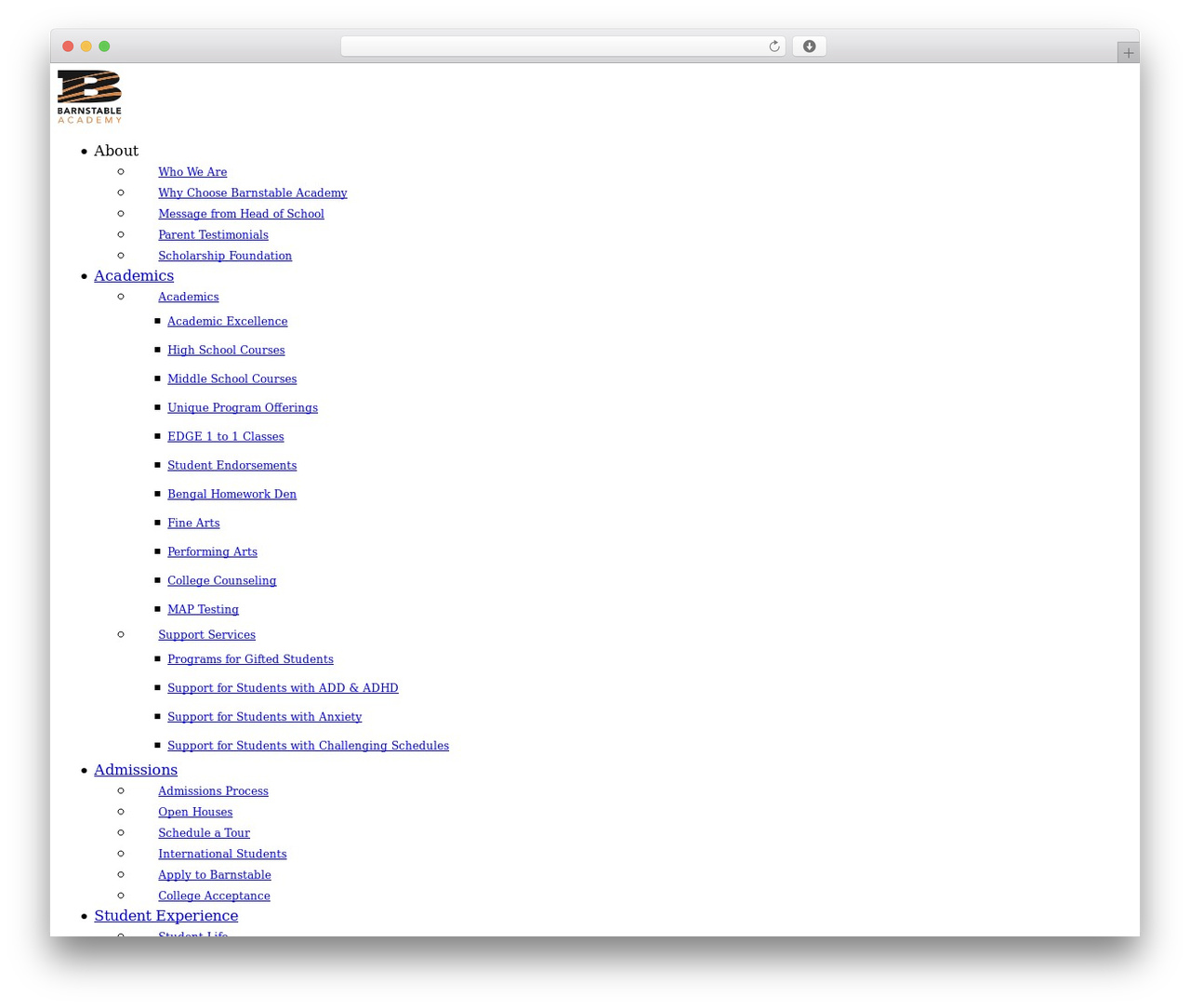
Task: Open the Student Experience menu heading
Action: coord(166,916)
